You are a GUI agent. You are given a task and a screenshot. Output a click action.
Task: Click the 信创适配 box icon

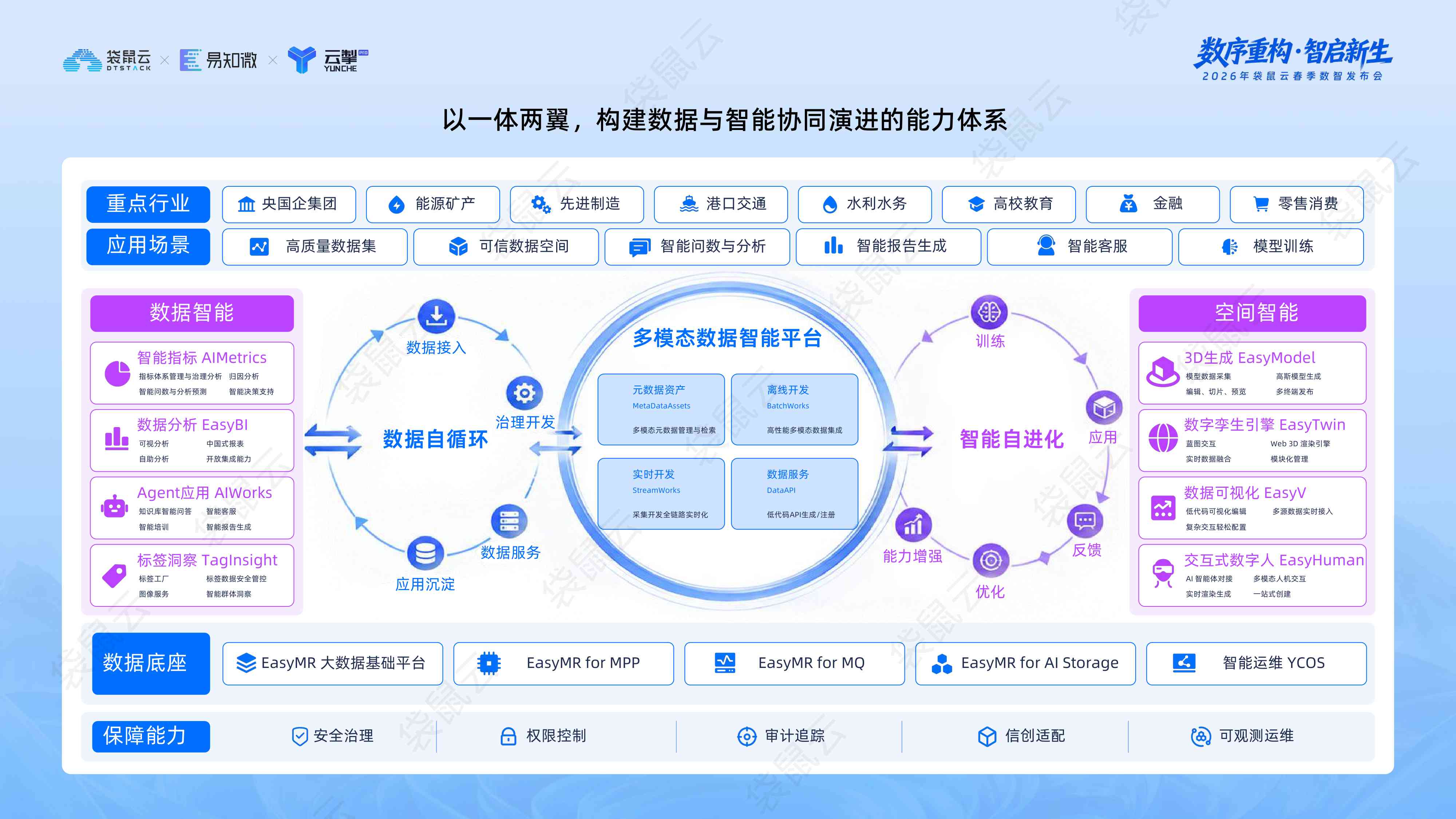tap(987, 736)
